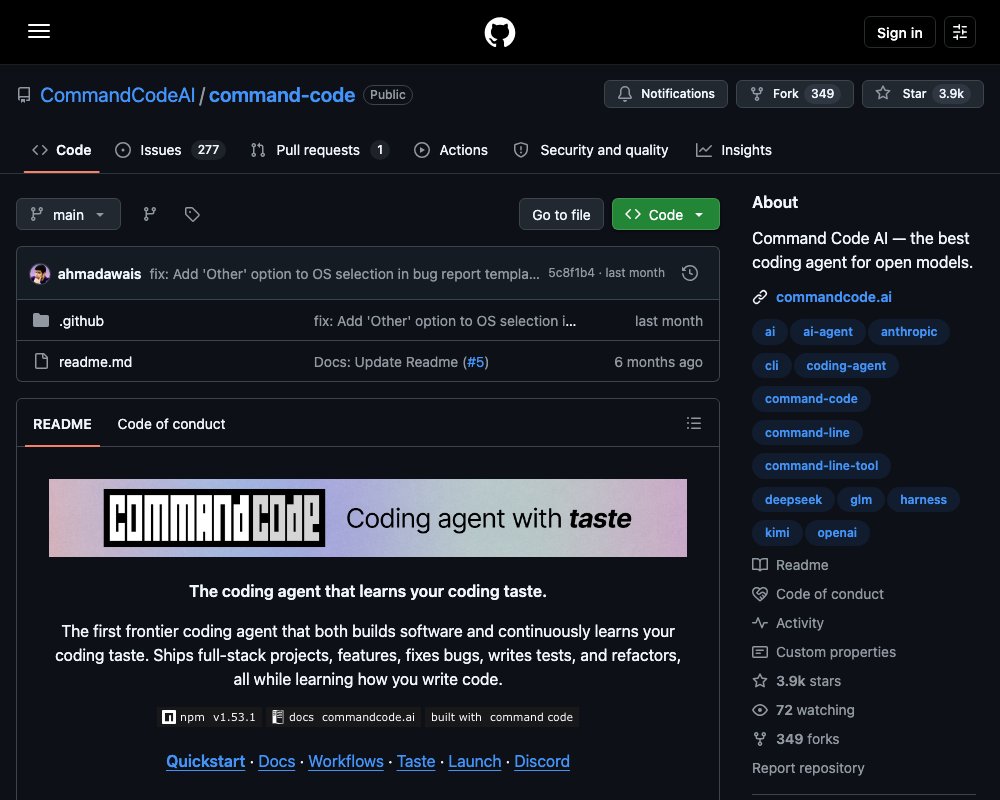Open the Insights tab
This screenshot has height=800, width=1000.
pyautogui.click(x=733, y=150)
